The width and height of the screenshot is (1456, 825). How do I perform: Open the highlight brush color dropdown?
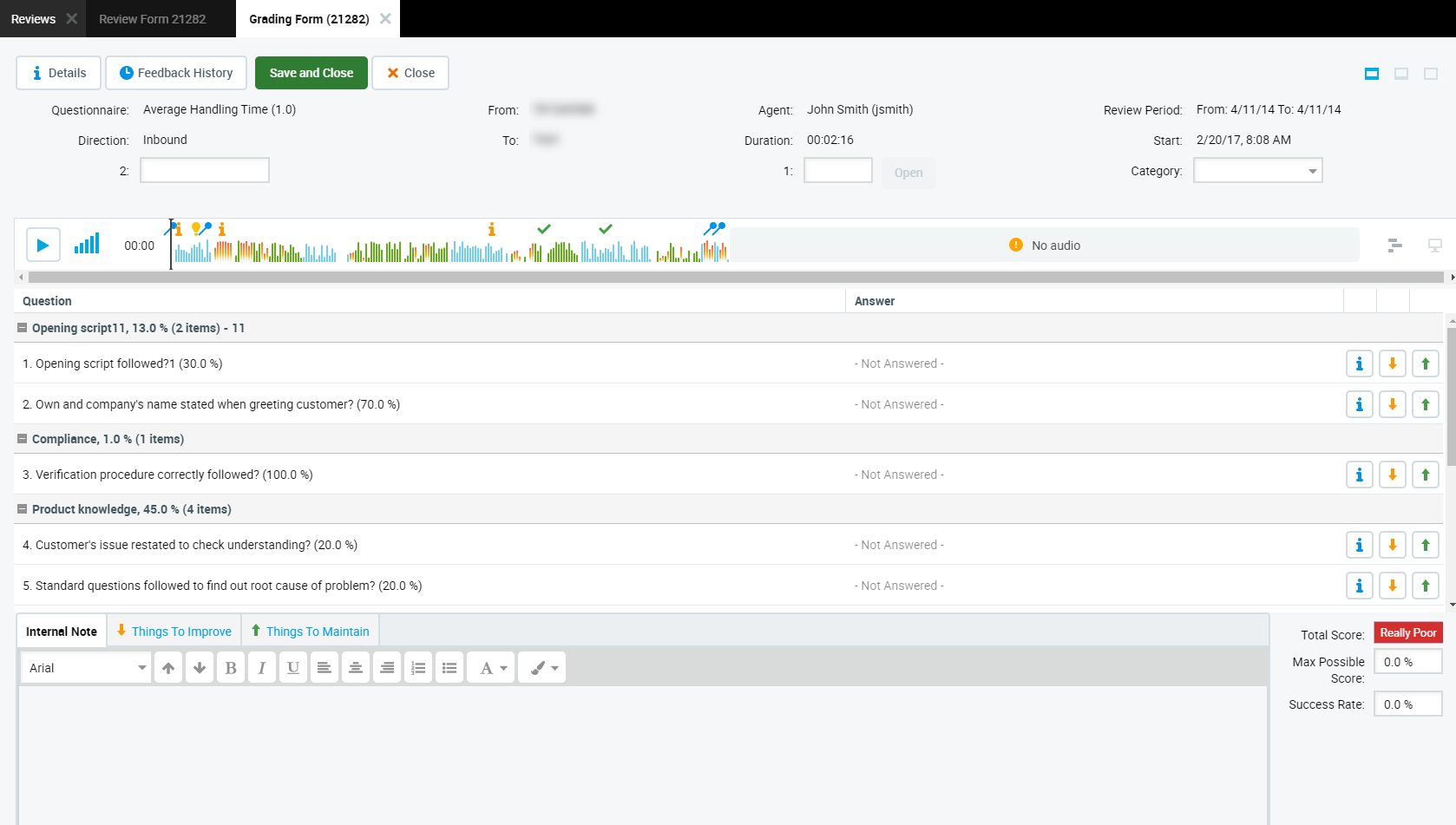click(x=542, y=668)
